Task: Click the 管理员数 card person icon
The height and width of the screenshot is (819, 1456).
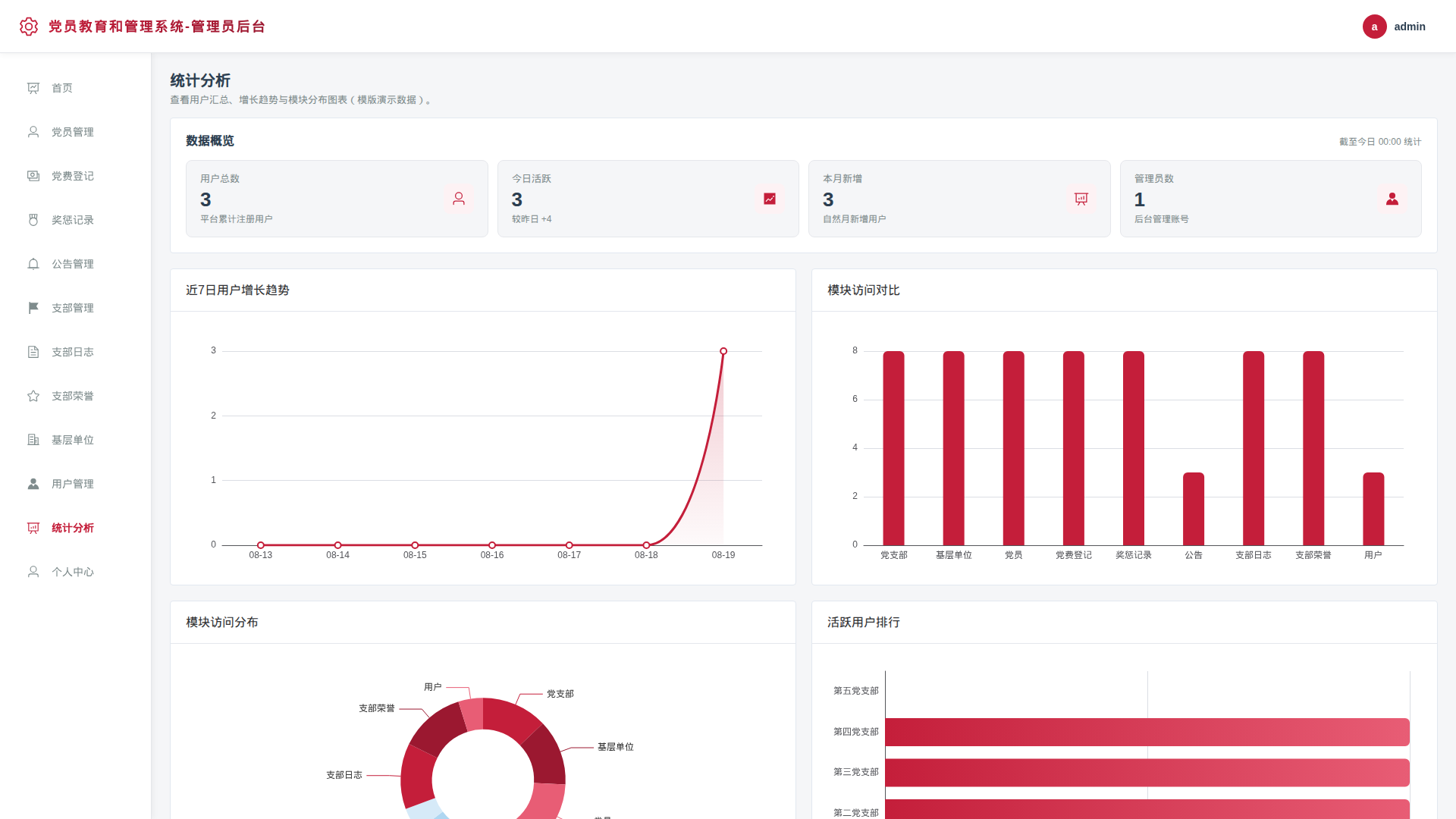Action: [1392, 199]
